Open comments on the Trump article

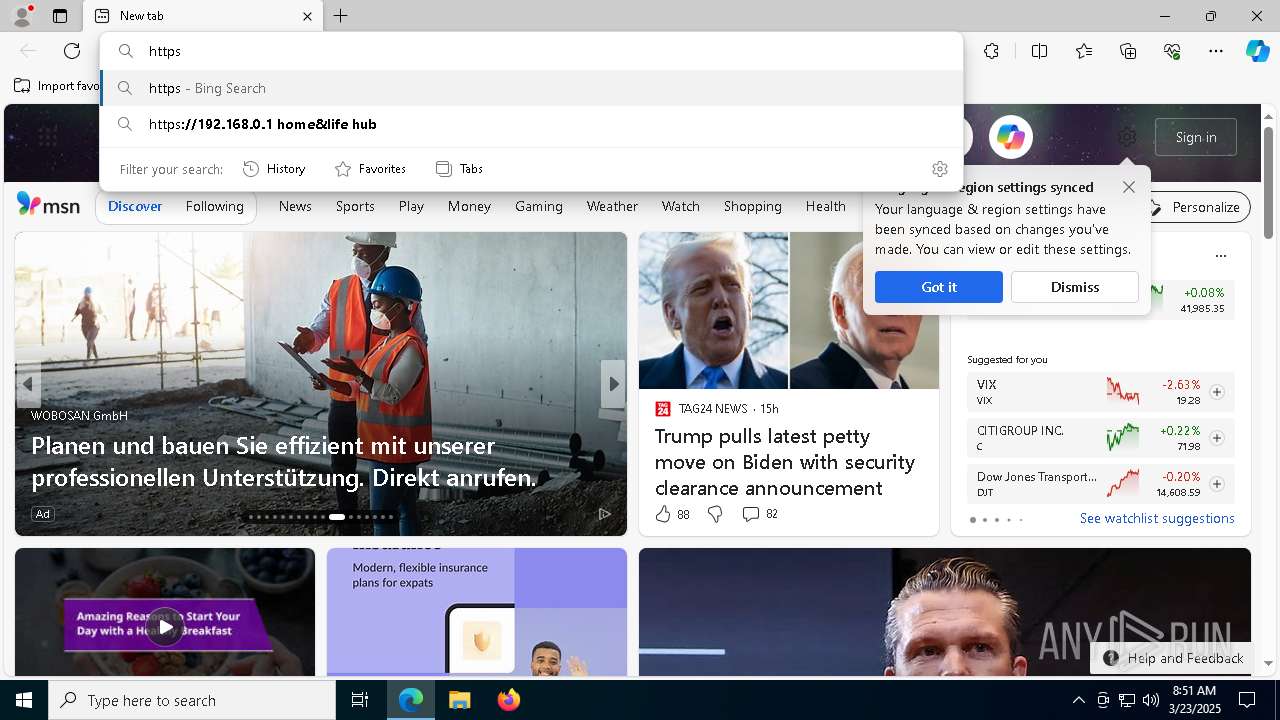pyautogui.click(x=760, y=514)
